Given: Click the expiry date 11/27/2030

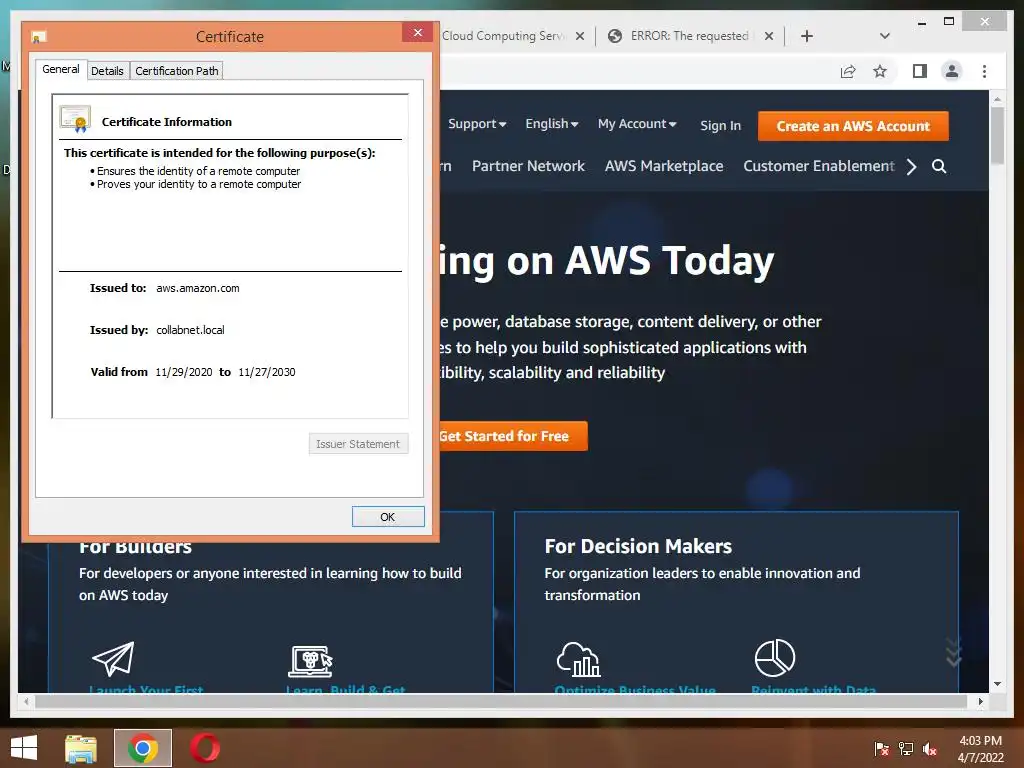Looking at the screenshot, I should pos(266,372).
